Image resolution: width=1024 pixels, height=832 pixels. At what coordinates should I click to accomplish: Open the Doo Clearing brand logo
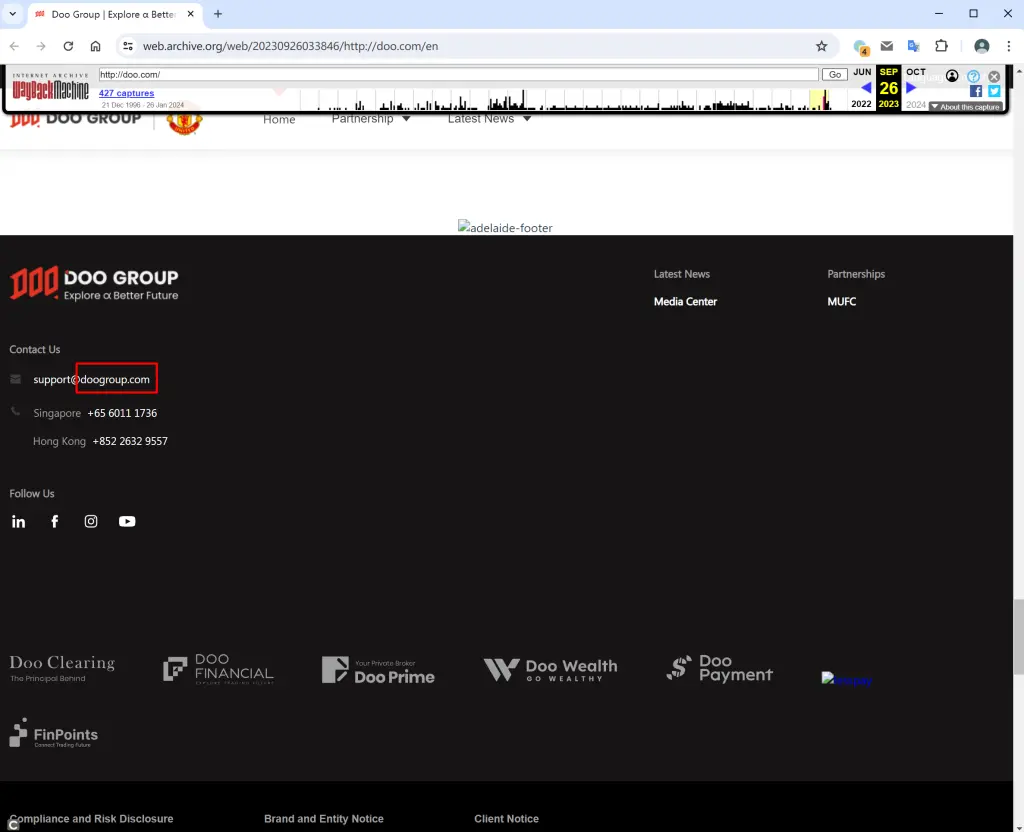(x=62, y=668)
